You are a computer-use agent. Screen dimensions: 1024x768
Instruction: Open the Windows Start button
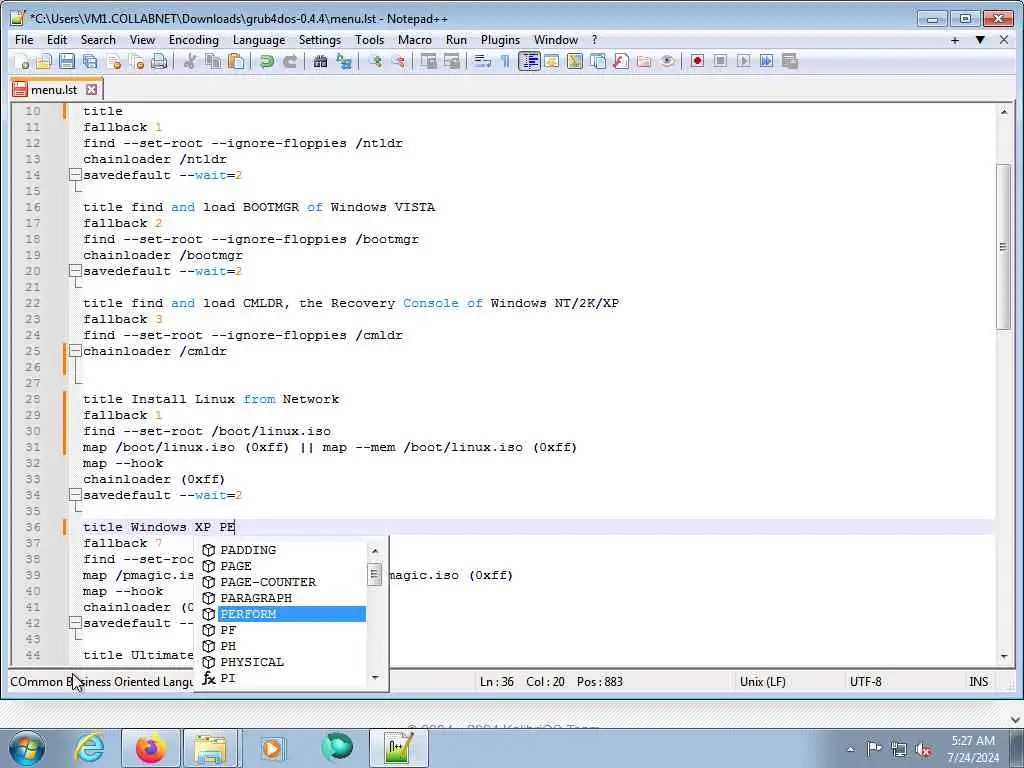pyautogui.click(x=26, y=748)
